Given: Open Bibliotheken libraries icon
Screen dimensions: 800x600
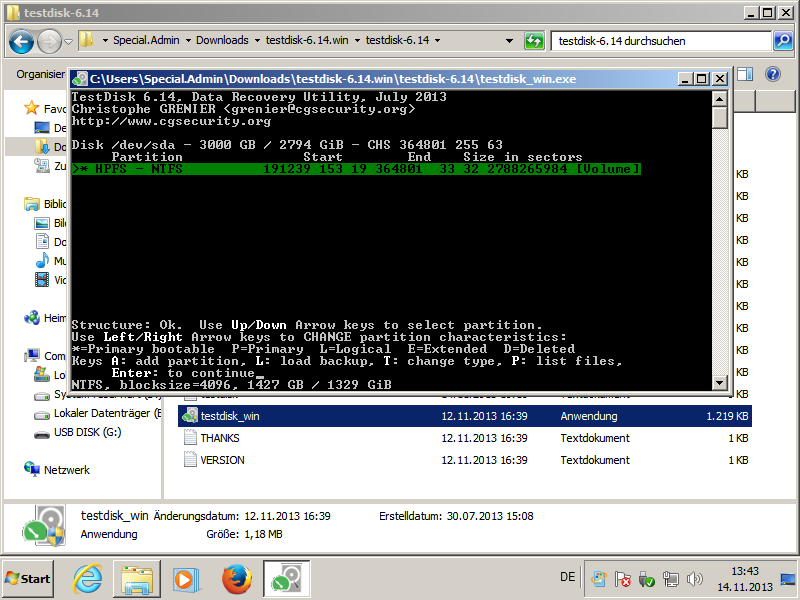Looking at the screenshot, I should coord(32,204).
